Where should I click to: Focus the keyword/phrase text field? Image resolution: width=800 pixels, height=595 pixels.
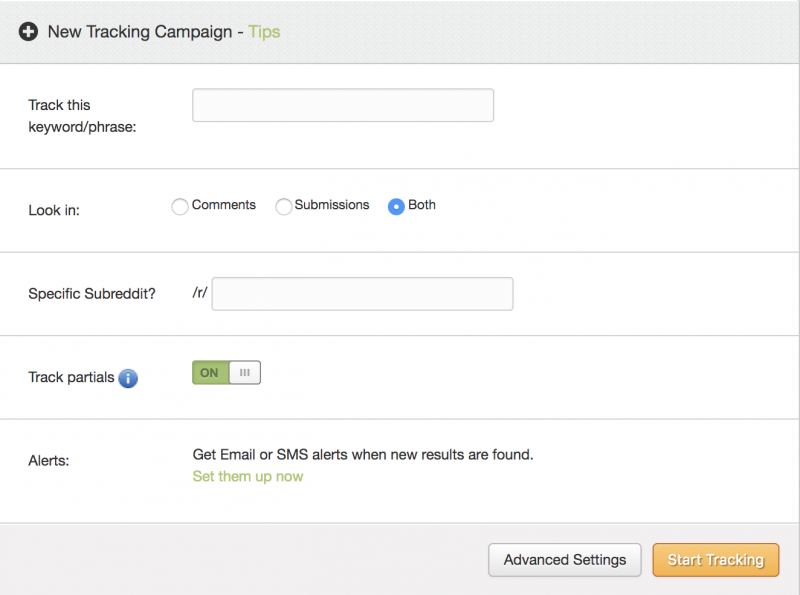(343, 106)
